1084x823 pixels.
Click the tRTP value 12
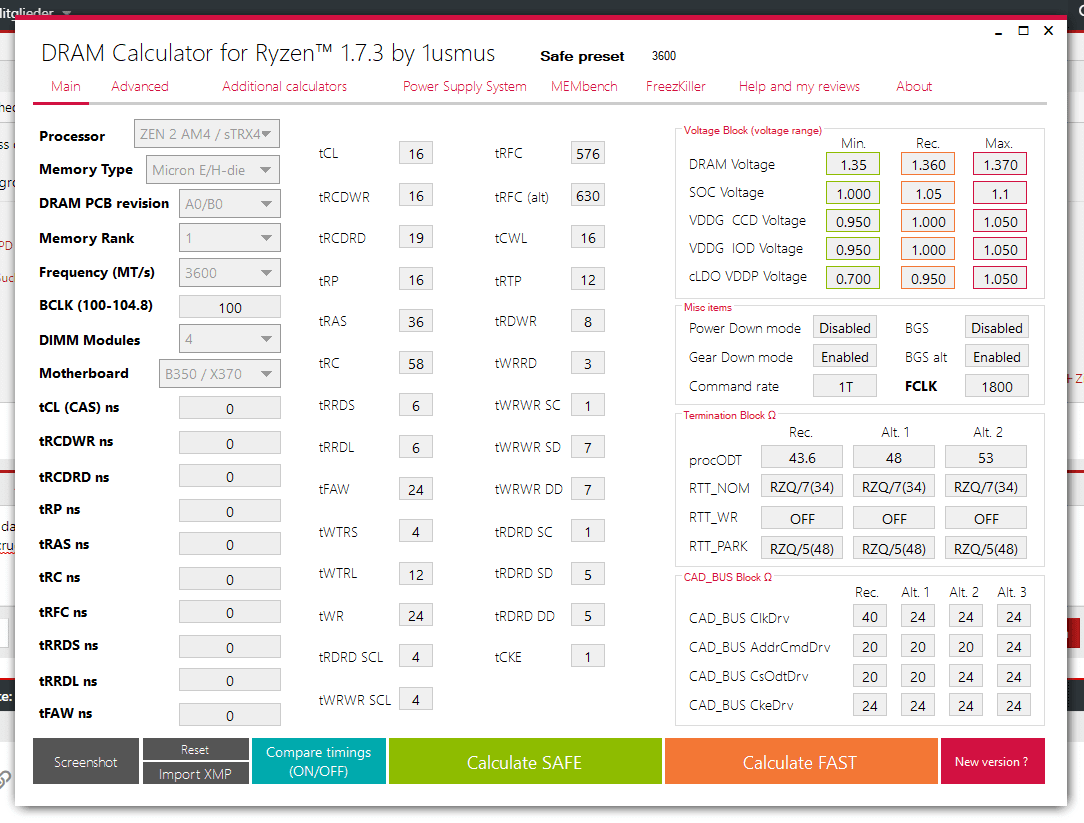[588, 280]
